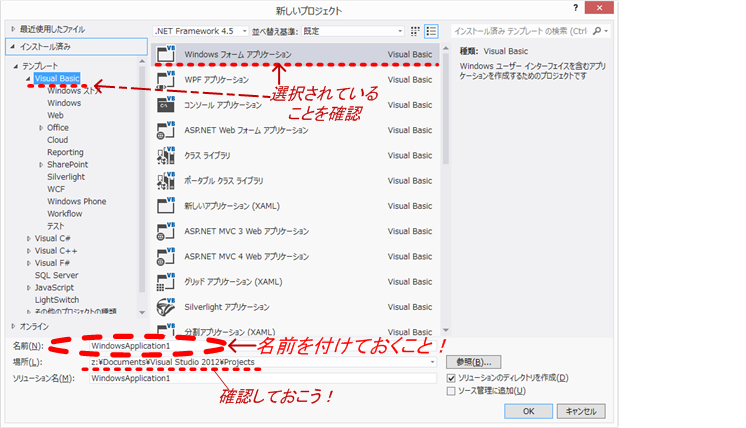The image size is (746, 428).
Task: Open the 並べ替え基準 sort dropdown
Action: [353, 31]
